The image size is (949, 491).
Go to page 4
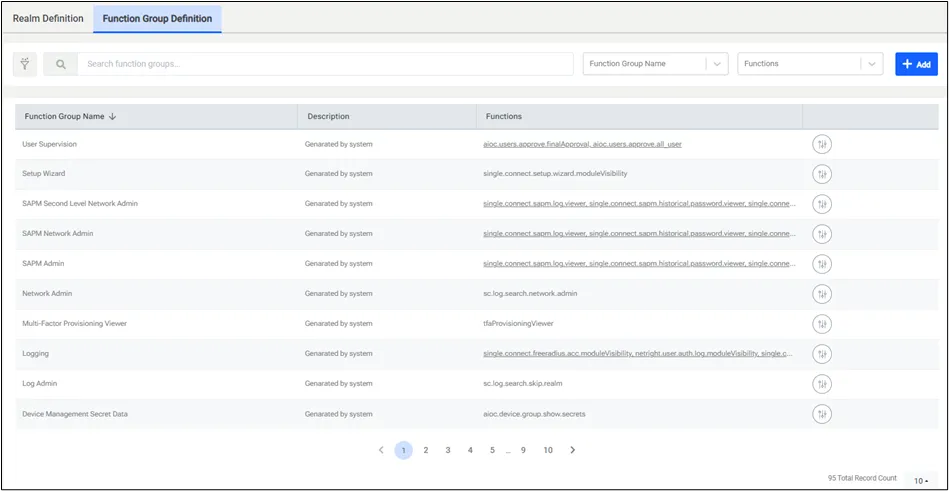coord(470,450)
